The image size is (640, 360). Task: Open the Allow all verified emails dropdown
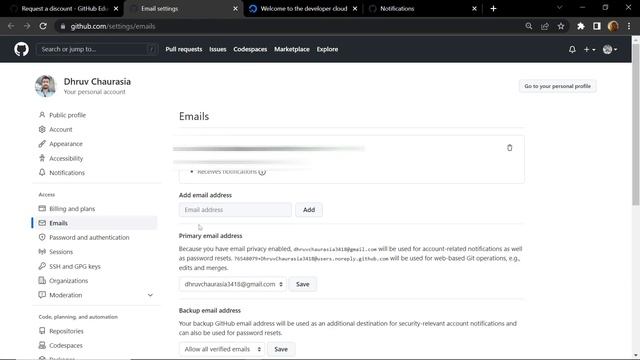pos(222,349)
